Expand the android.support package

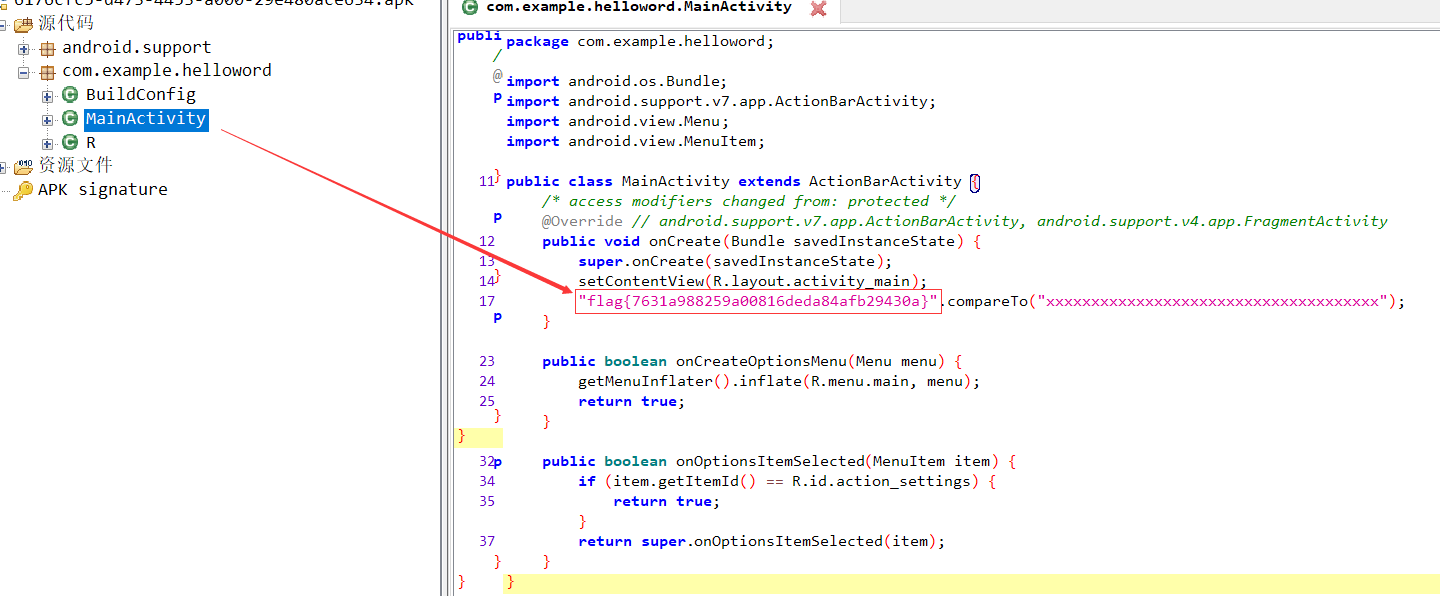(24, 48)
